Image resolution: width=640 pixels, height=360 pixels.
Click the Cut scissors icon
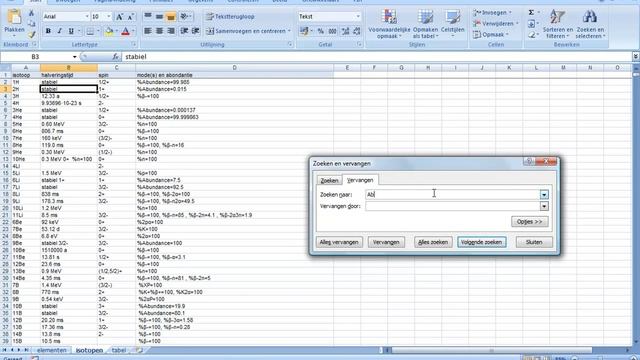tap(32, 13)
